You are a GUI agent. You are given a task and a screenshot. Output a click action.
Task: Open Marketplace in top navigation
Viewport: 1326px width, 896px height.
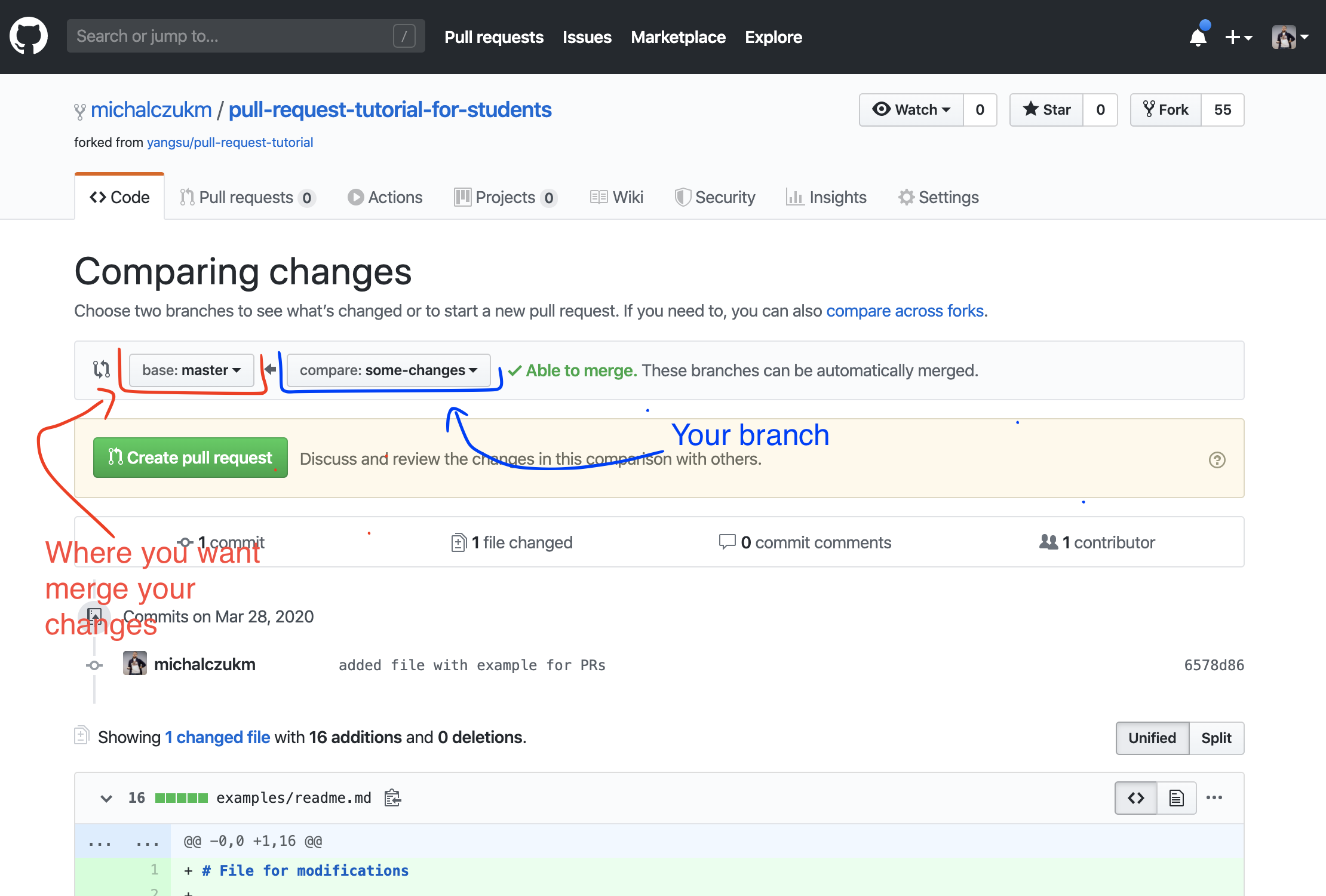tap(678, 37)
